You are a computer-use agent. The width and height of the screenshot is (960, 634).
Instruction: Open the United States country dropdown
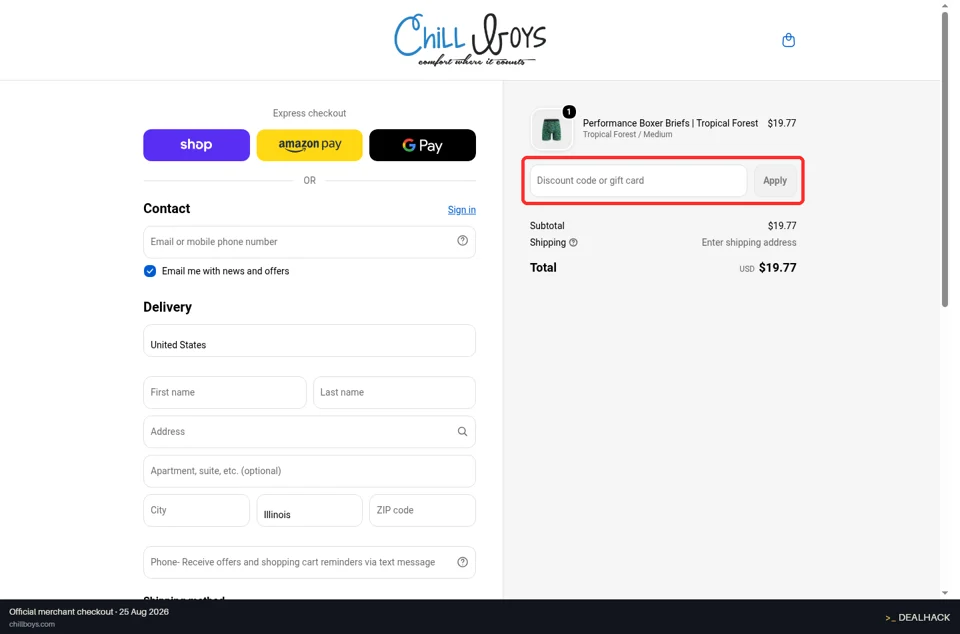click(x=309, y=340)
